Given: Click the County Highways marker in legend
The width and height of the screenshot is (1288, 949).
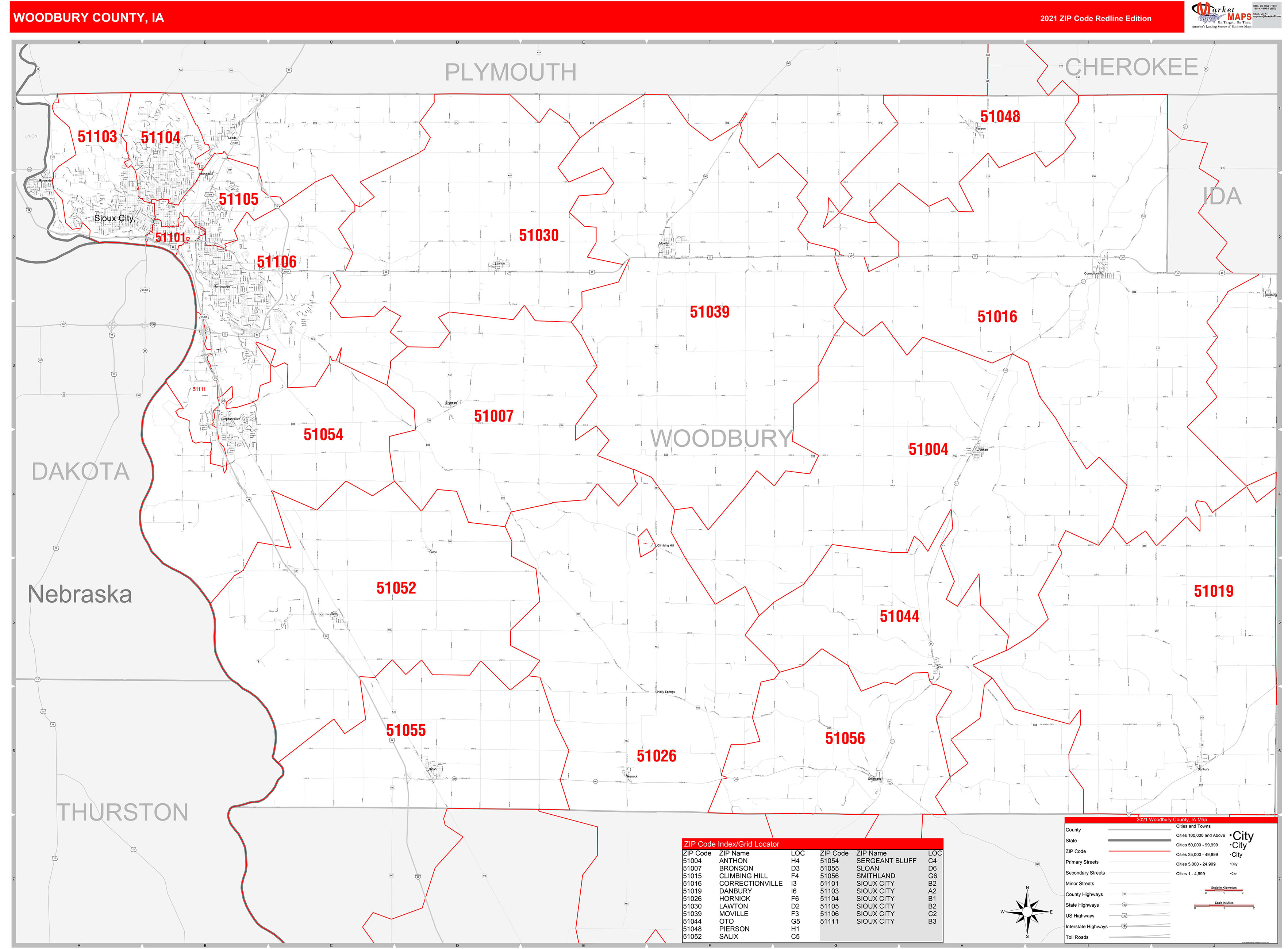Looking at the screenshot, I should pos(1124,894).
